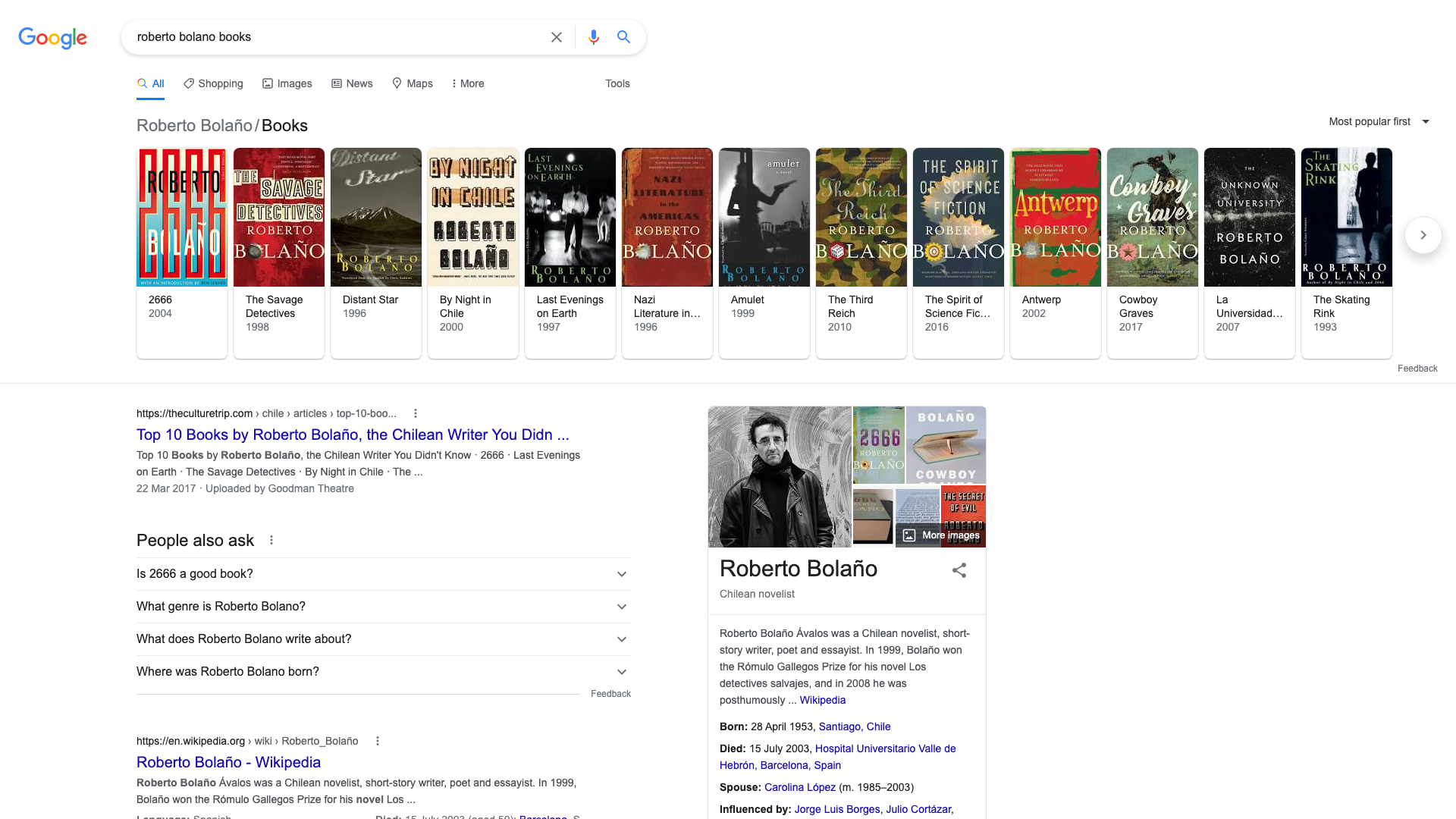Open options for theculturetrip.com result
Screen dimensions: 1456x819
click(x=416, y=413)
